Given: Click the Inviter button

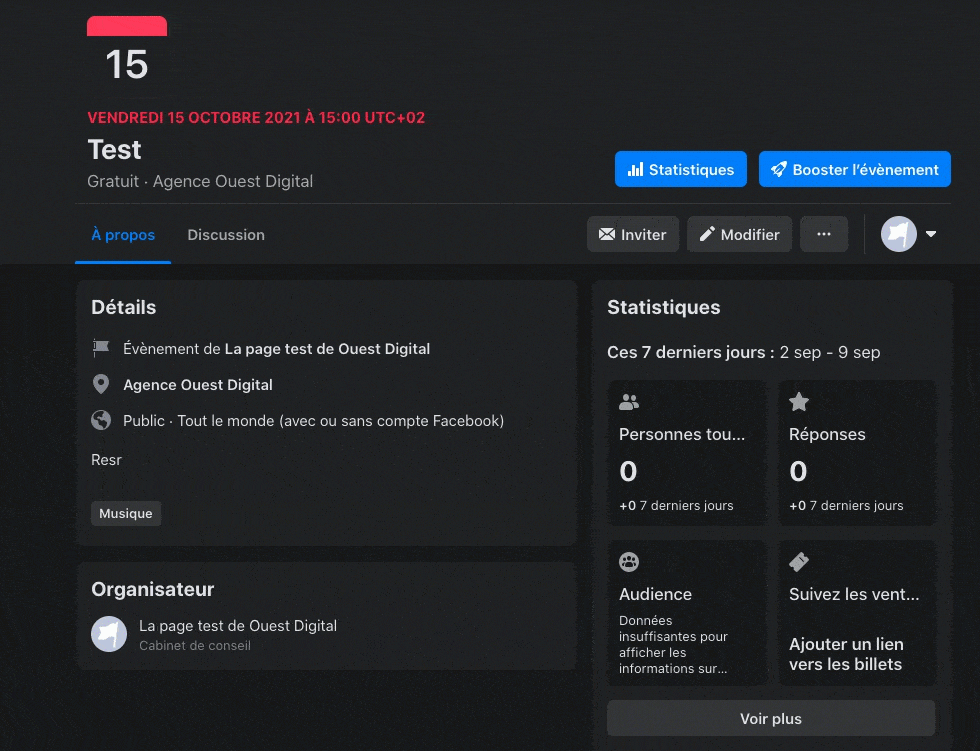Looking at the screenshot, I should coord(632,234).
